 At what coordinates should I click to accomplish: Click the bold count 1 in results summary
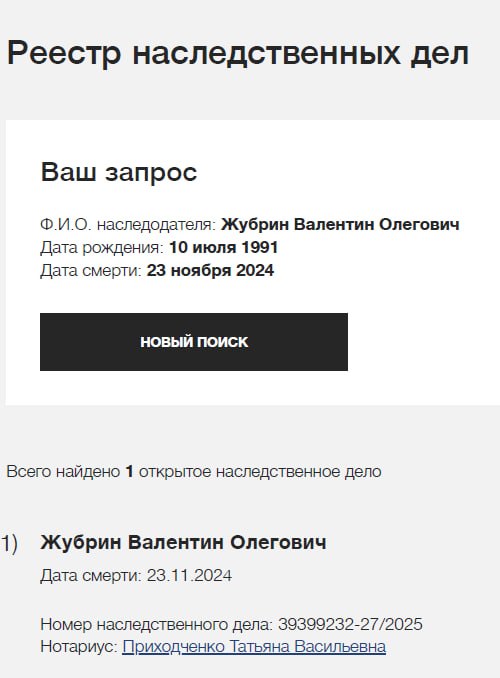(x=129, y=471)
